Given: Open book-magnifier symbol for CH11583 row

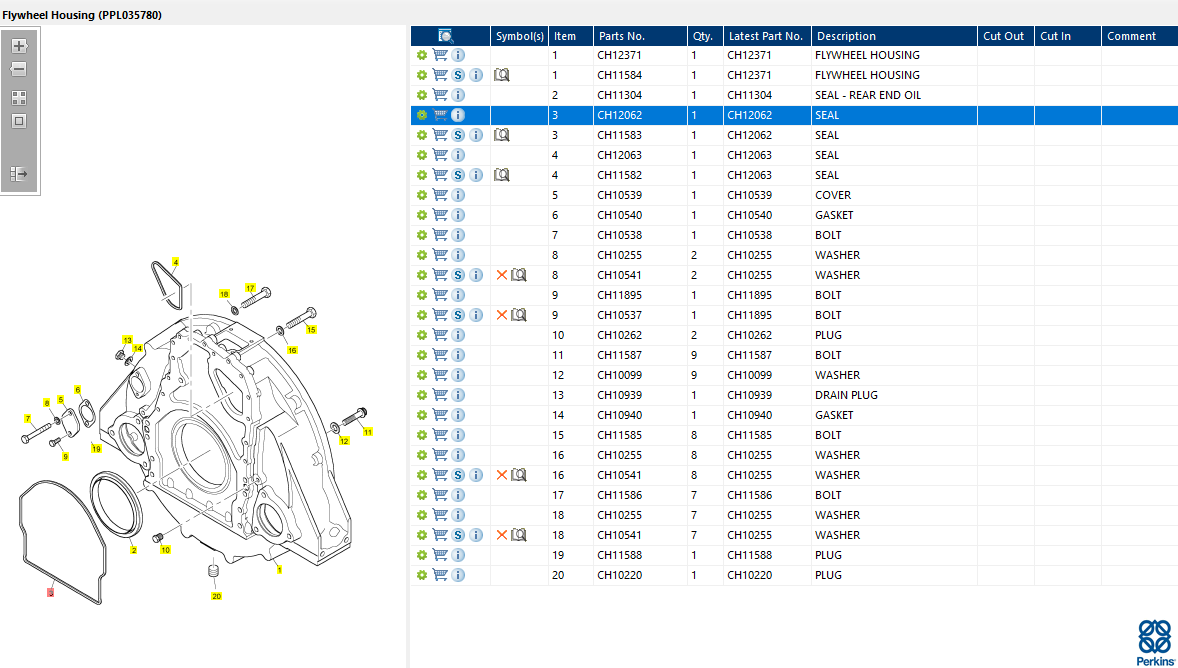Looking at the screenshot, I should click(x=502, y=135).
